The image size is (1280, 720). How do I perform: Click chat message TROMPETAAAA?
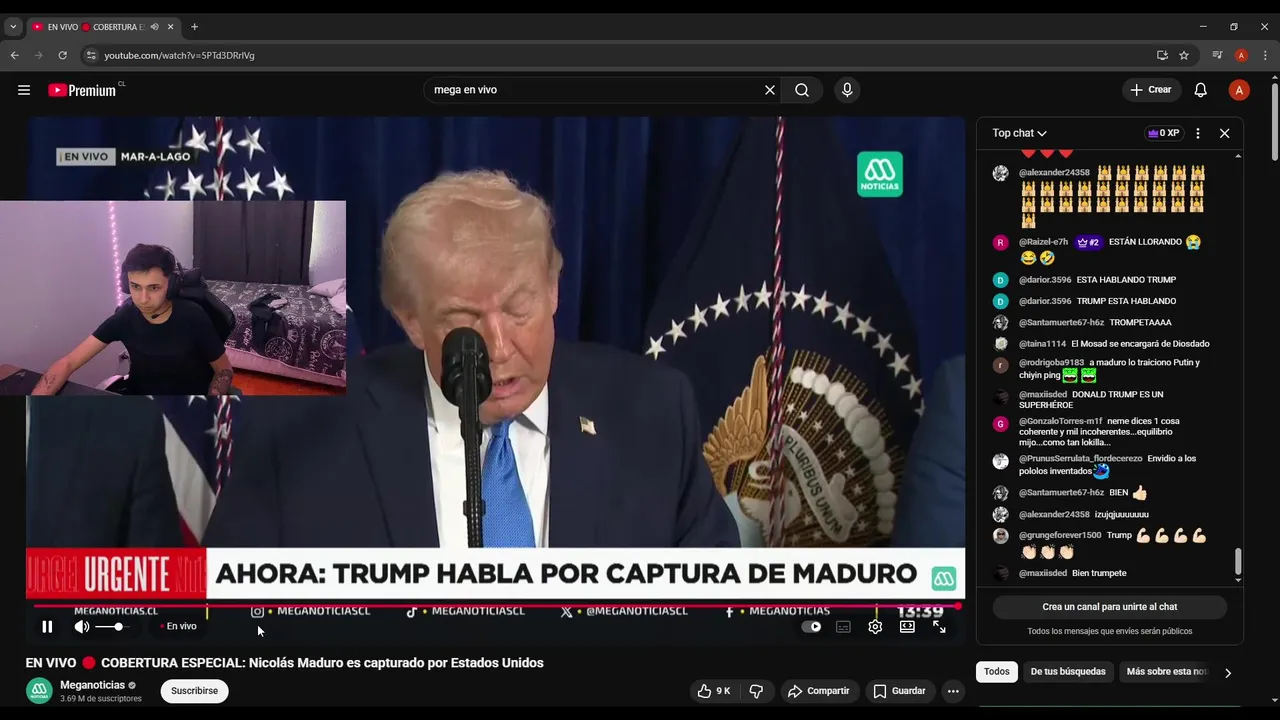click(x=1139, y=323)
